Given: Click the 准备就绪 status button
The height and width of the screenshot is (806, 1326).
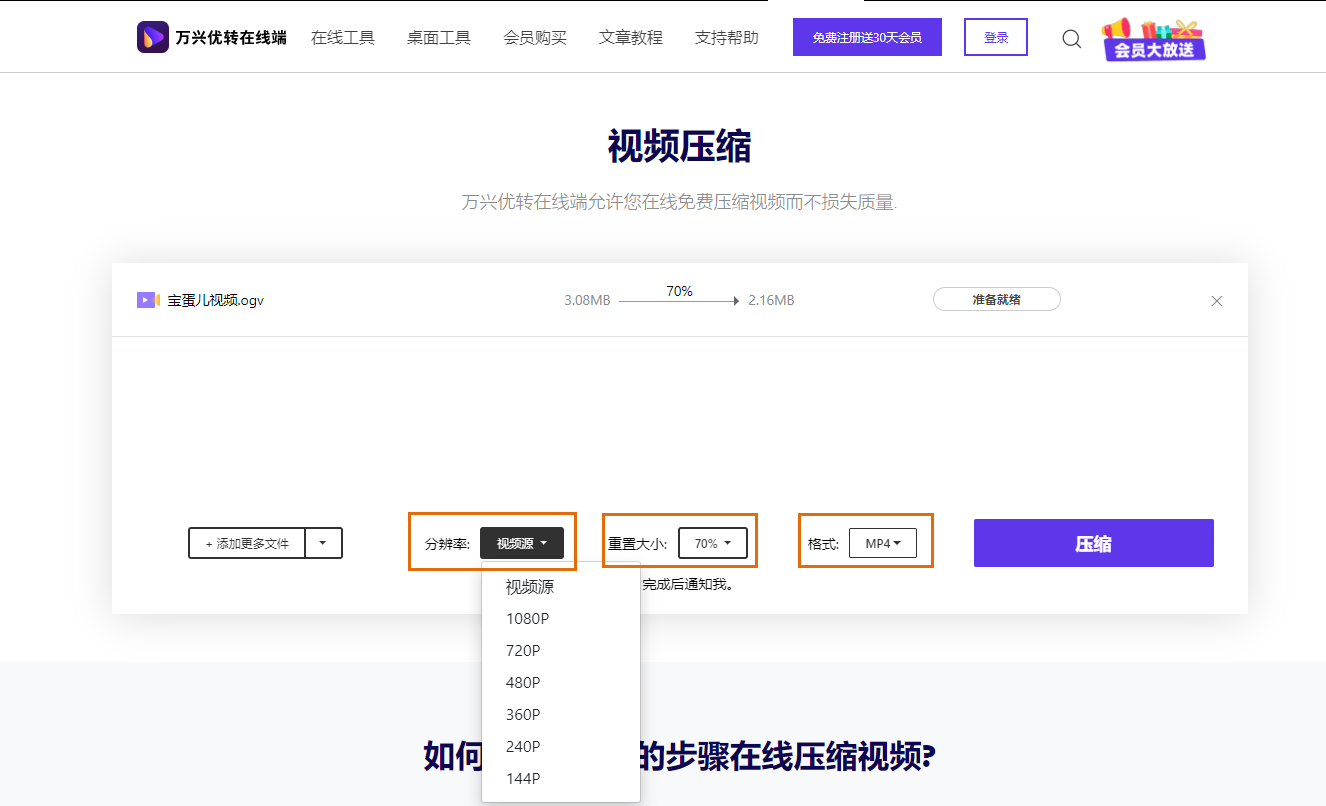Looking at the screenshot, I should tap(996, 298).
